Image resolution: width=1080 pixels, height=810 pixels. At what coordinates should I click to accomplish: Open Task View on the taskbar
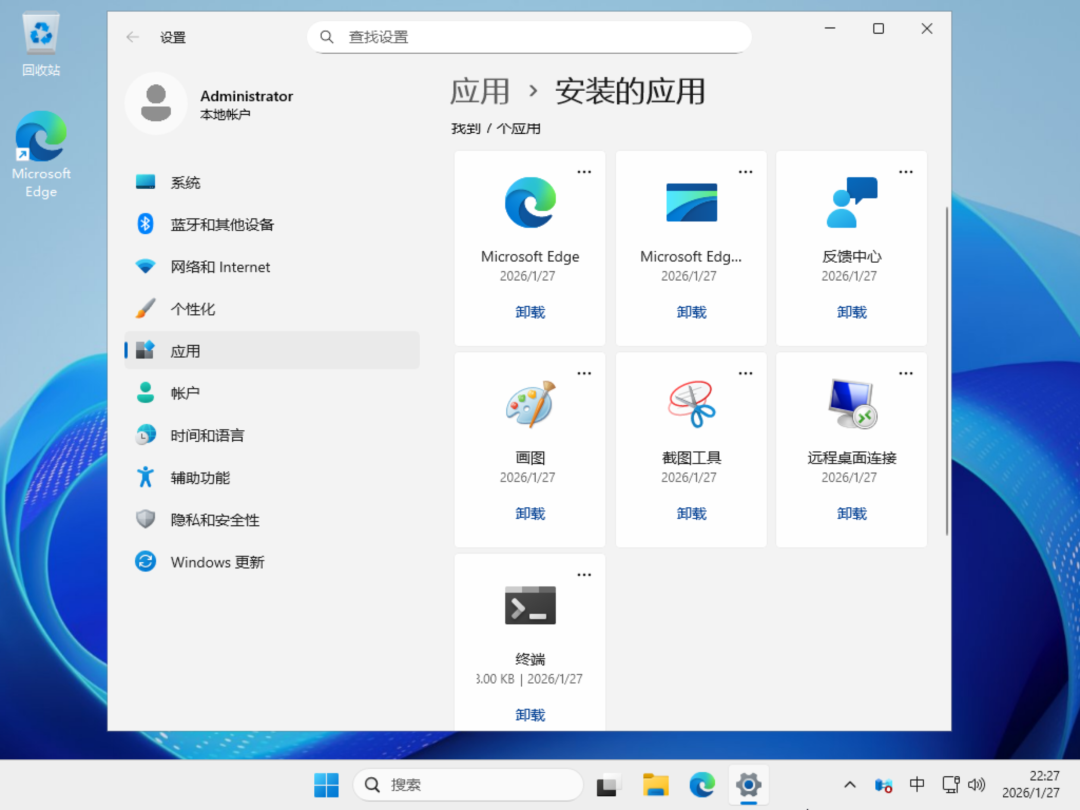[607, 785]
